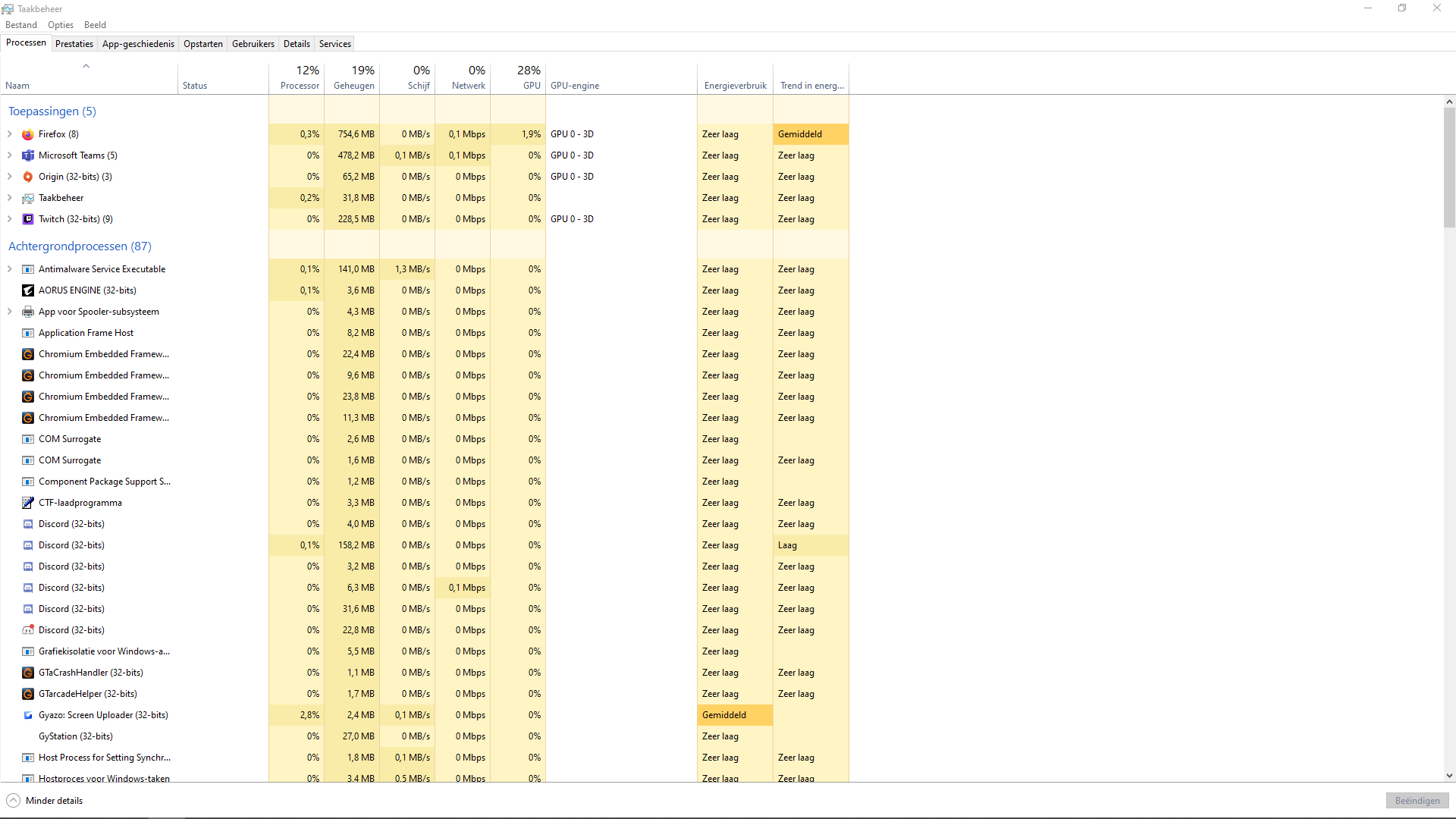Click the Gyazo Screen Uploader icon
1456x819 pixels.
click(x=28, y=715)
